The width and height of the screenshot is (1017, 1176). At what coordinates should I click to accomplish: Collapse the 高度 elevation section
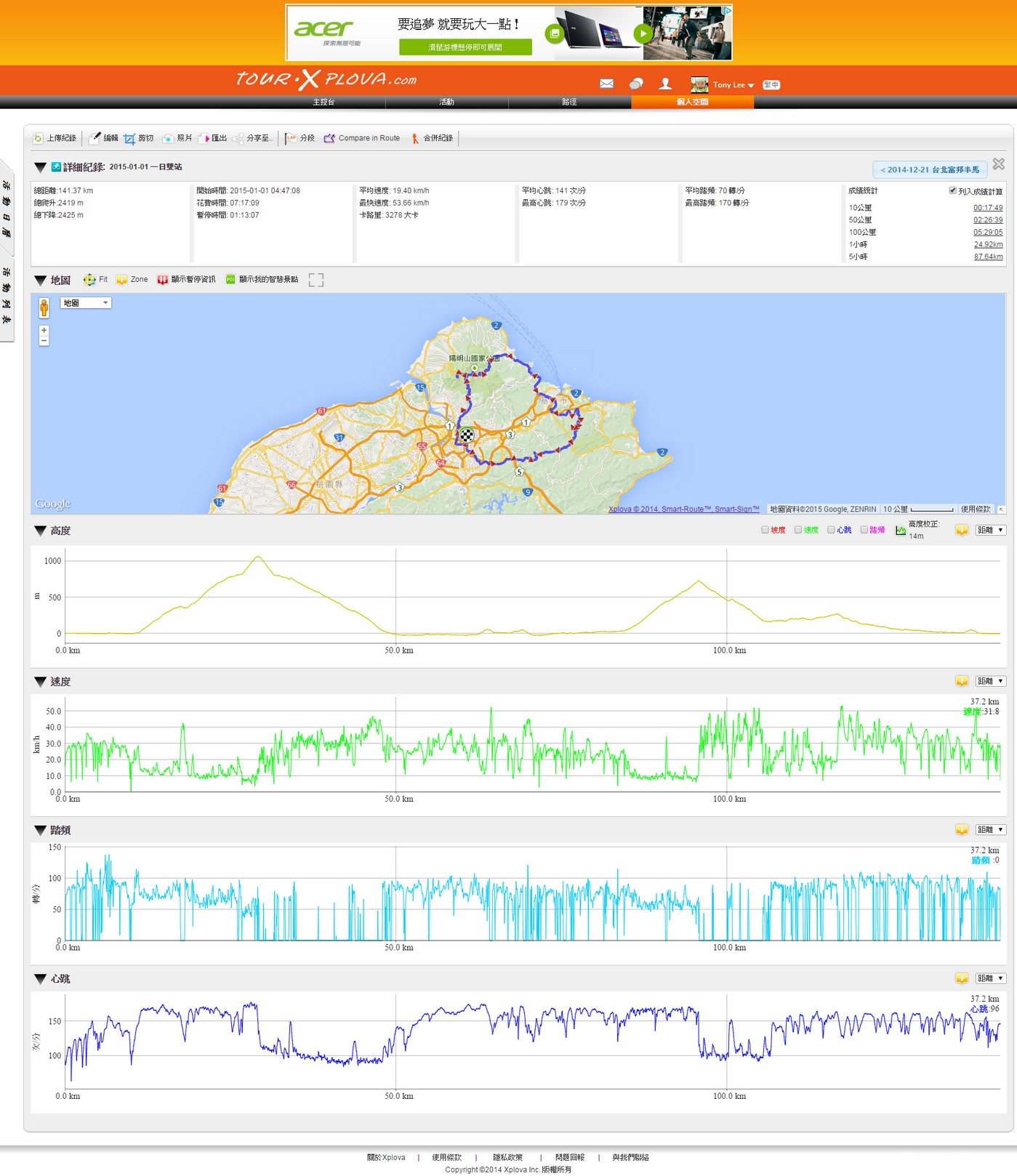[41, 531]
